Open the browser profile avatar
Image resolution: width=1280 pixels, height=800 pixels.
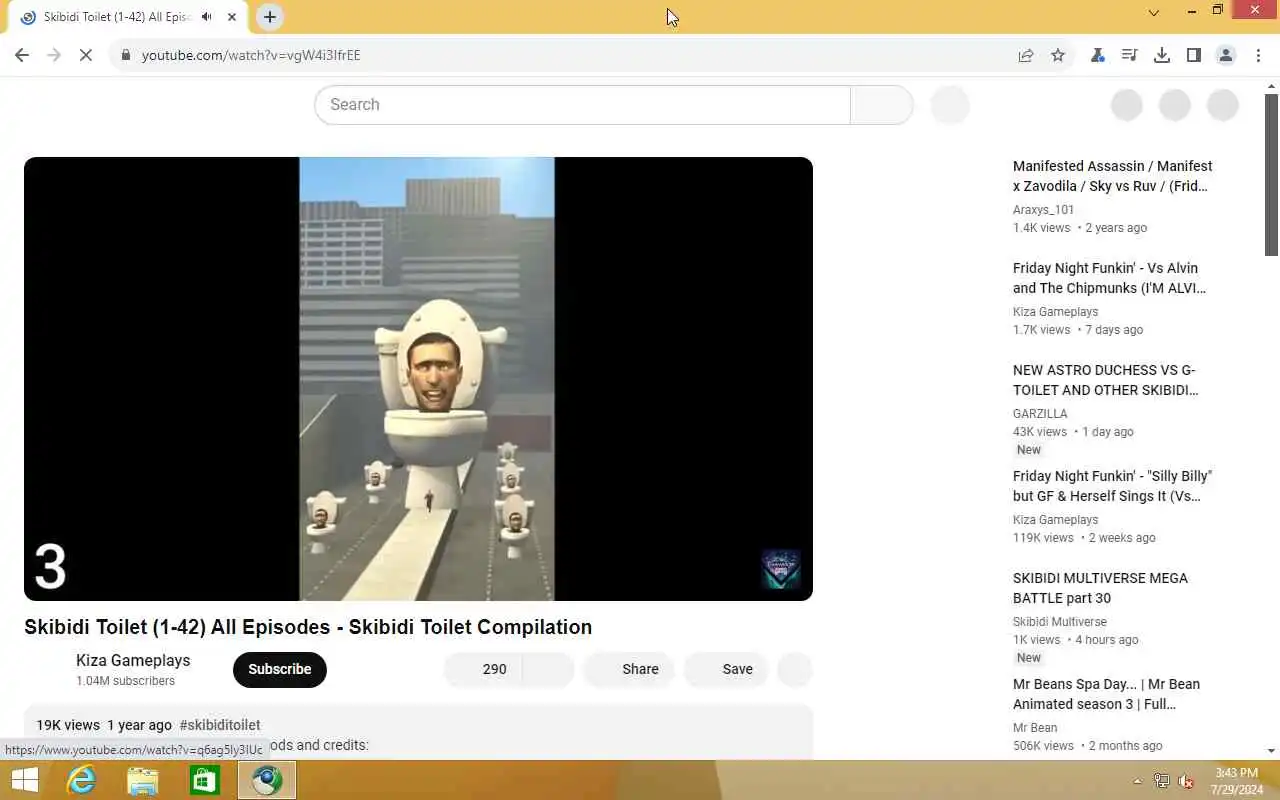click(x=1225, y=55)
